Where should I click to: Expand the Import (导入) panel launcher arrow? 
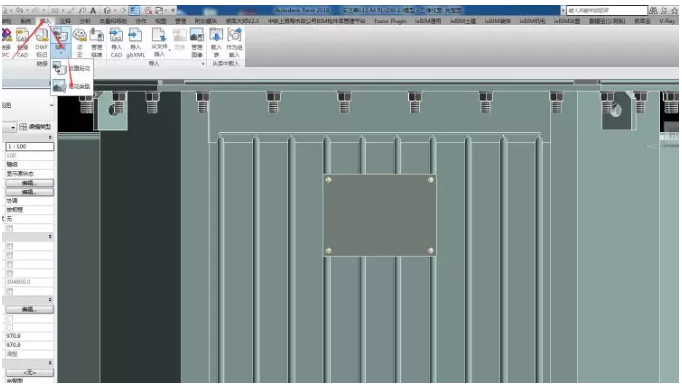[x=203, y=64]
